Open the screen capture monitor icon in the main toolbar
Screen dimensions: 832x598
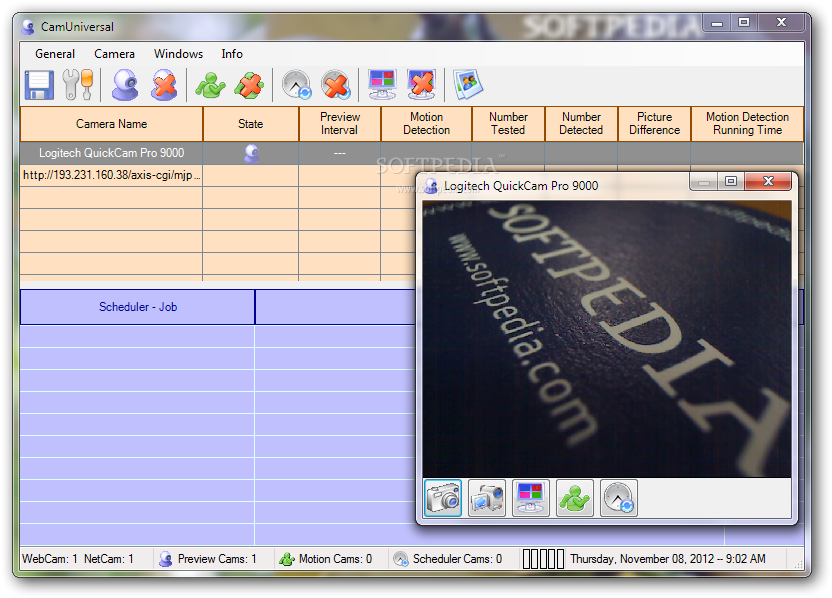382,85
